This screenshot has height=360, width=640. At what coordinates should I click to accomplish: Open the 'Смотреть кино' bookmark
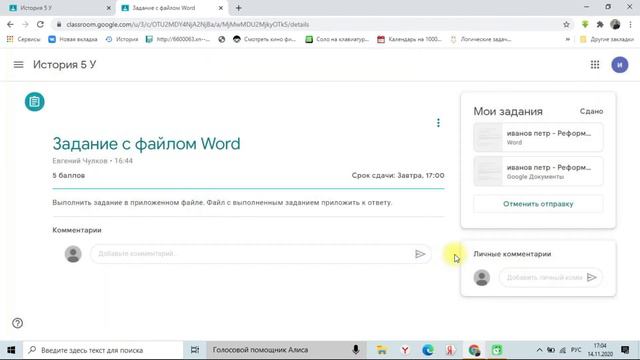[x=264, y=39]
